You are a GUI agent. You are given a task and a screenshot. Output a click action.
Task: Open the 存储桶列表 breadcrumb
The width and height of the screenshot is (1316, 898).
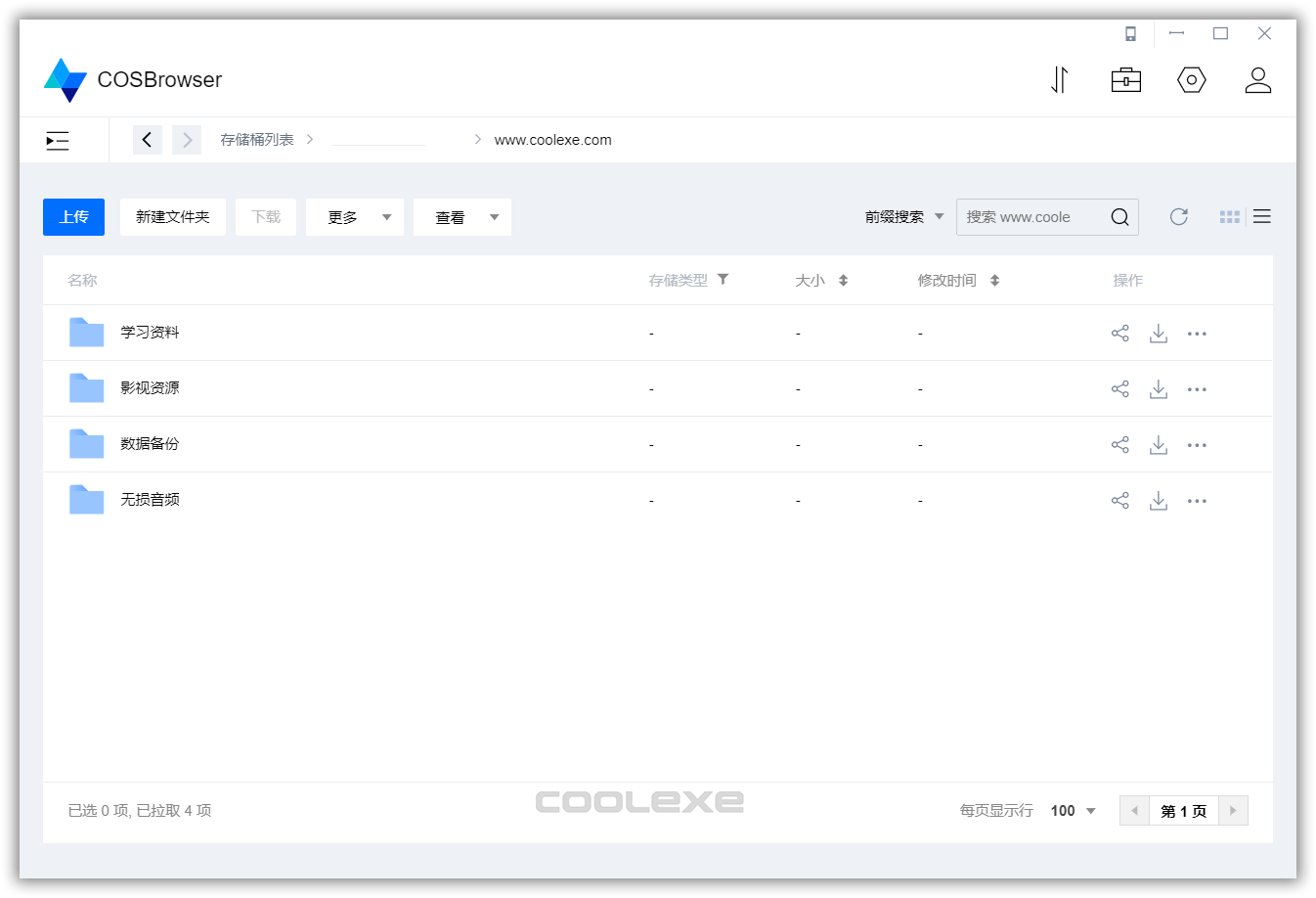pos(257,139)
